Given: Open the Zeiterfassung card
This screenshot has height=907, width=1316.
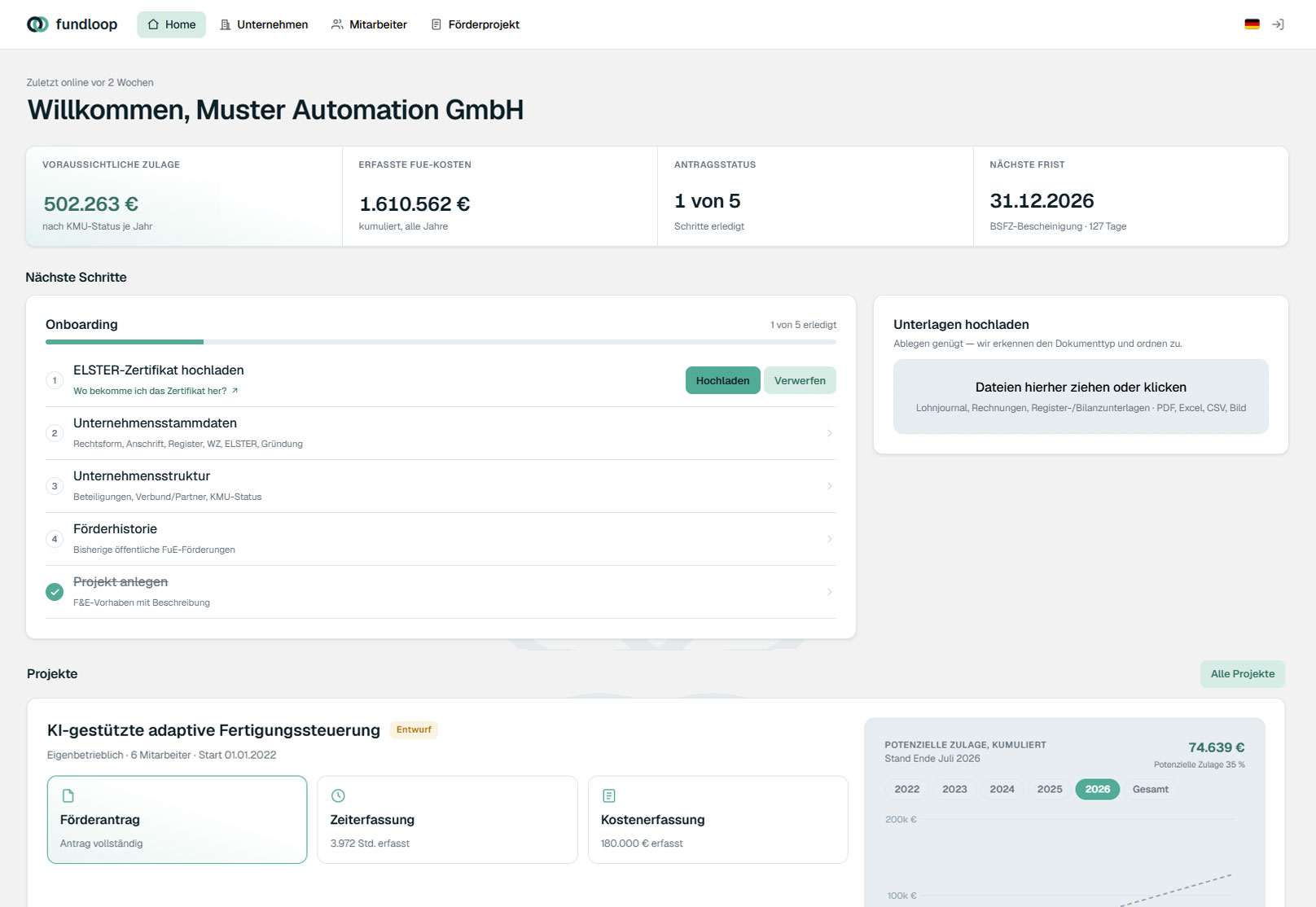Looking at the screenshot, I should (x=447, y=819).
